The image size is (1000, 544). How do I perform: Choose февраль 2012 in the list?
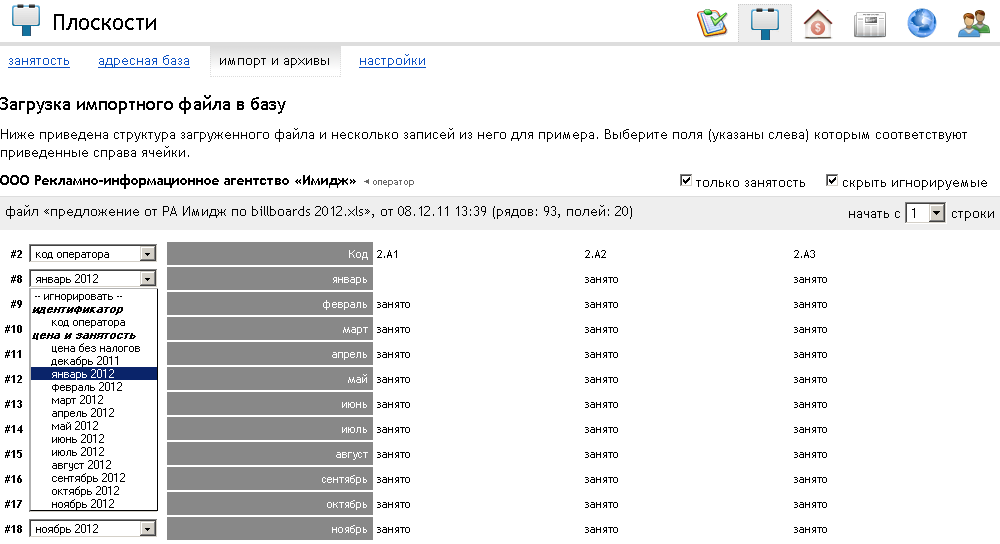click(94, 387)
